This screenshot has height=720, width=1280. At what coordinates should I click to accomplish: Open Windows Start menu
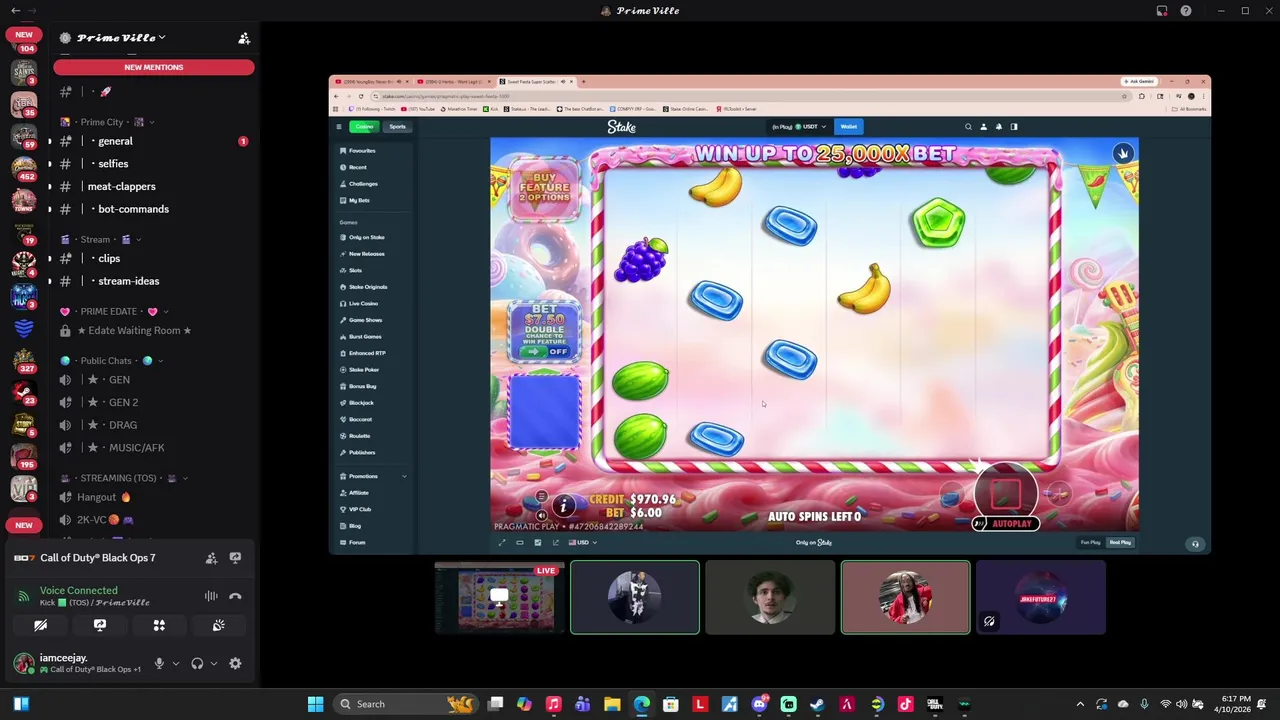click(x=316, y=704)
